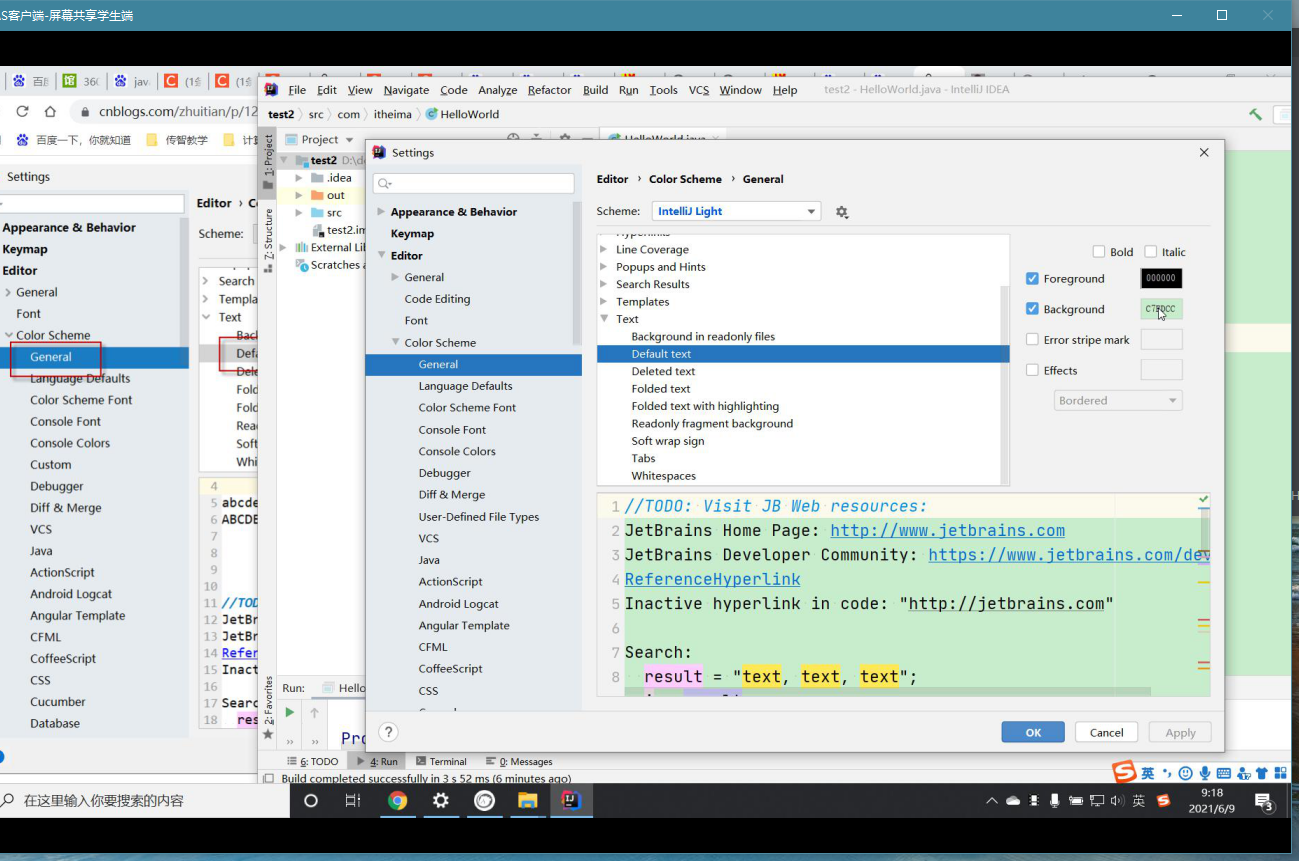Collapse the Color Scheme node arrow
This screenshot has height=861, width=1299.
coord(395,343)
